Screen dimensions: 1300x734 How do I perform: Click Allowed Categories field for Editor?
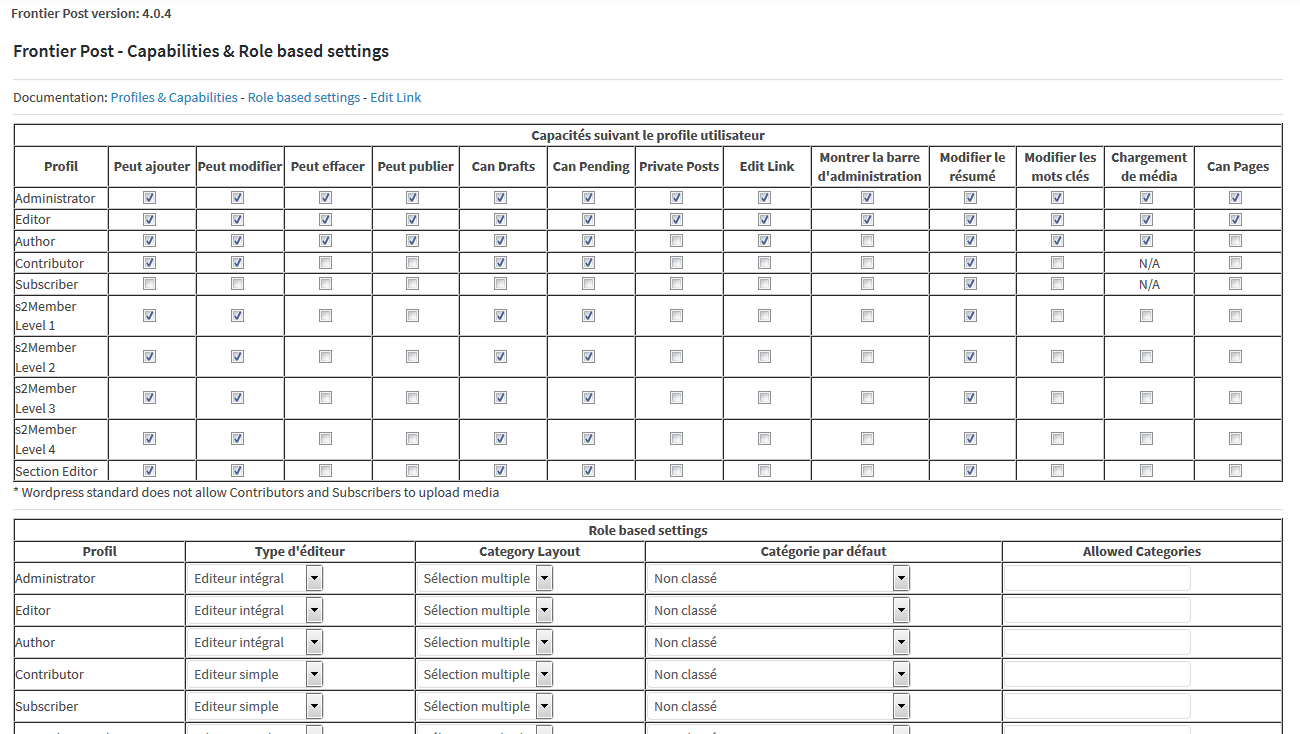1098,610
